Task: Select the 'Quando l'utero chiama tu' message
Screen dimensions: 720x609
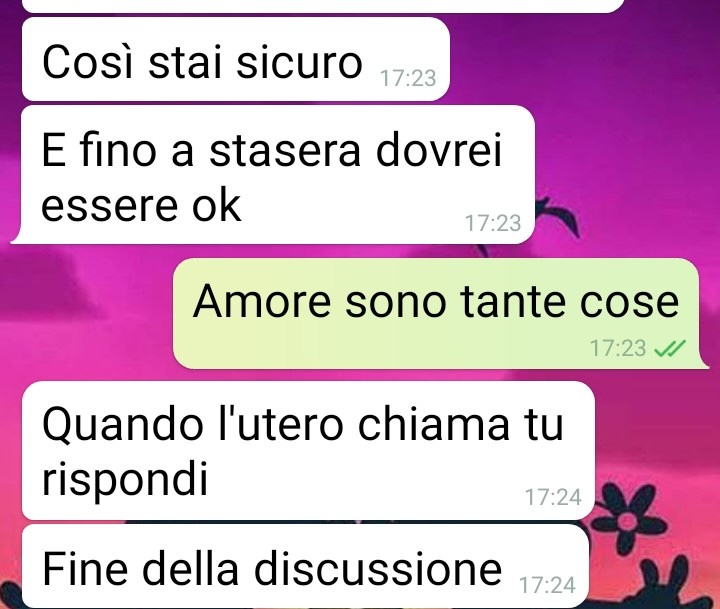Action: coord(308,451)
